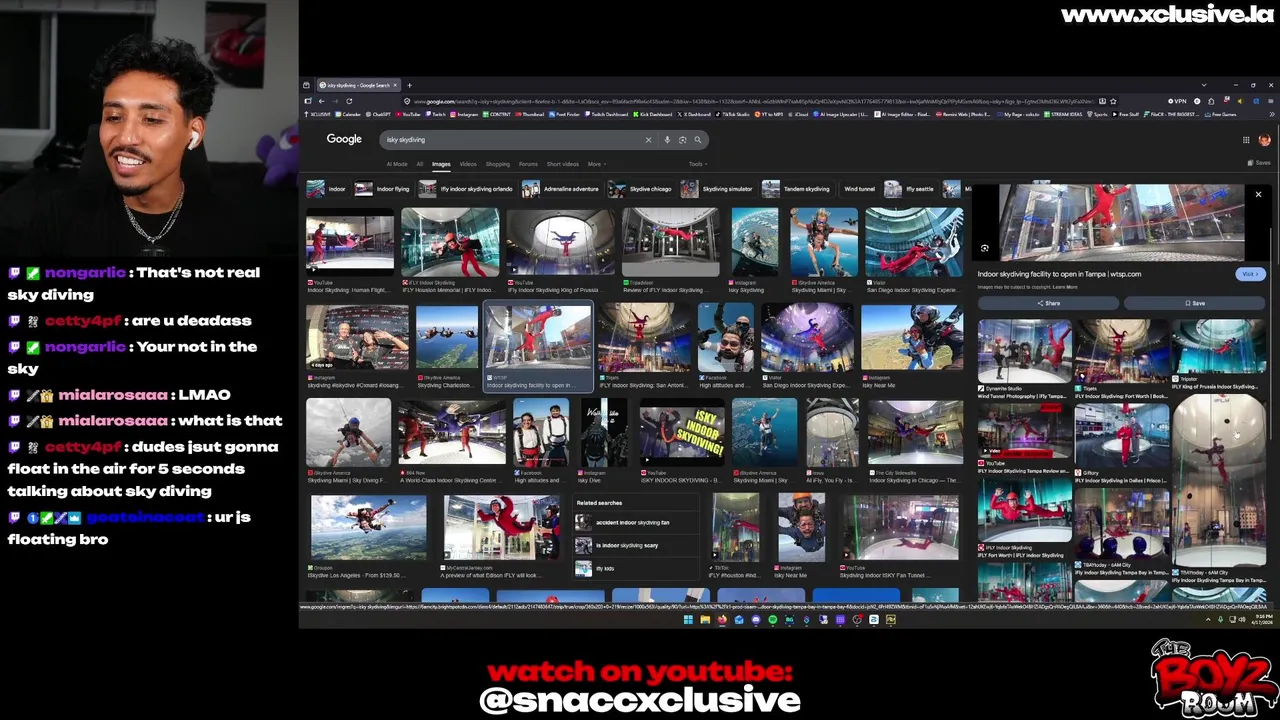
Task: Click the Share button in preview
Action: (1048, 303)
